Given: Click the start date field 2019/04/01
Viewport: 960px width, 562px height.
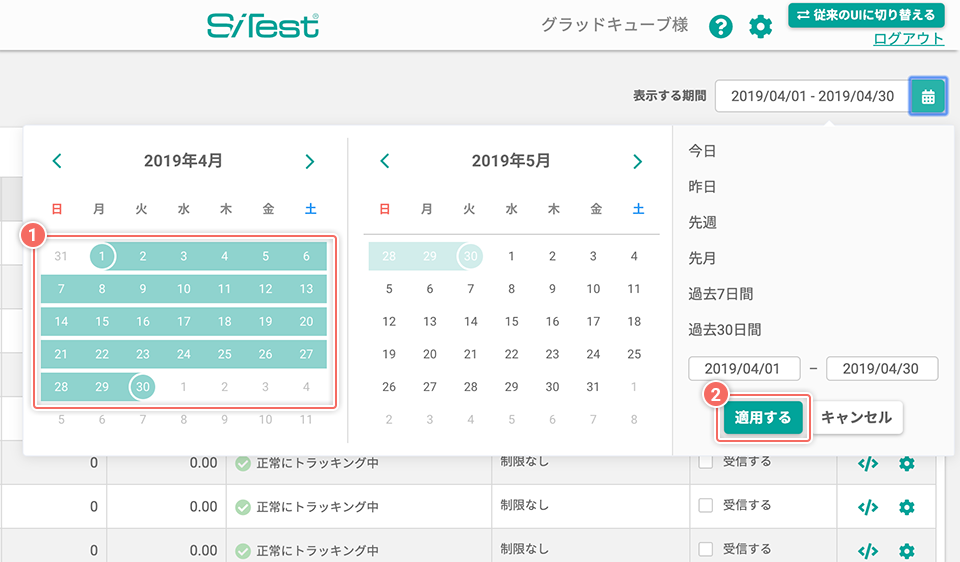Looking at the screenshot, I should tap(744, 369).
